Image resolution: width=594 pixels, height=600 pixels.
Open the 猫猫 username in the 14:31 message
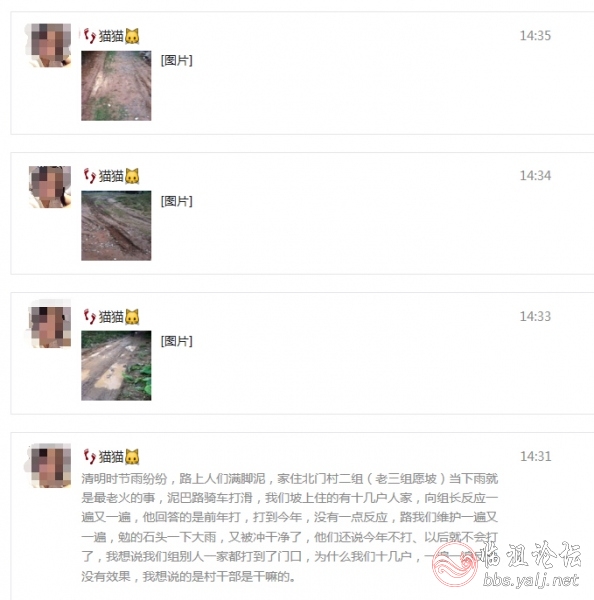click(x=111, y=457)
